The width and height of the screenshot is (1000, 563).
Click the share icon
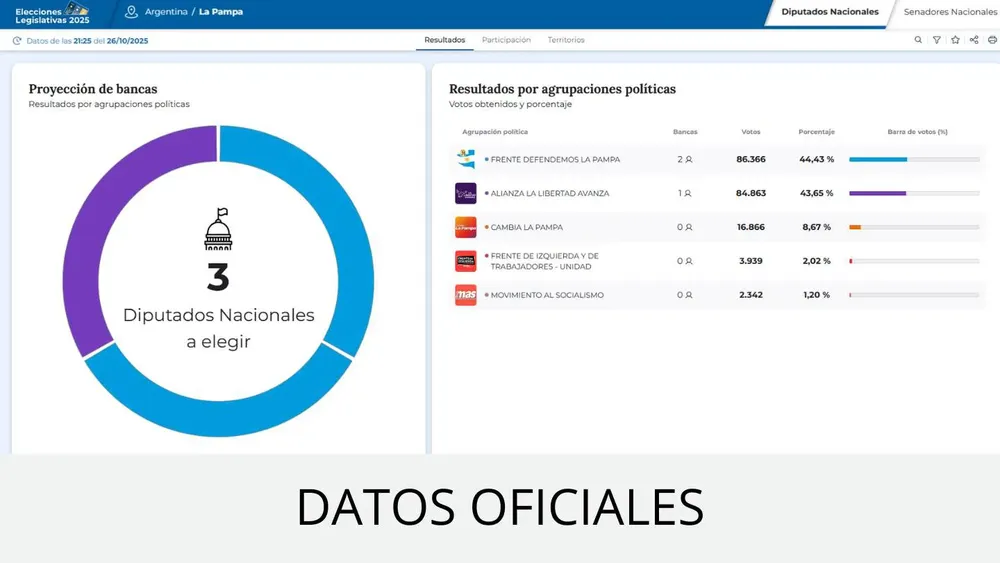pyautogui.click(x=974, y=40)
